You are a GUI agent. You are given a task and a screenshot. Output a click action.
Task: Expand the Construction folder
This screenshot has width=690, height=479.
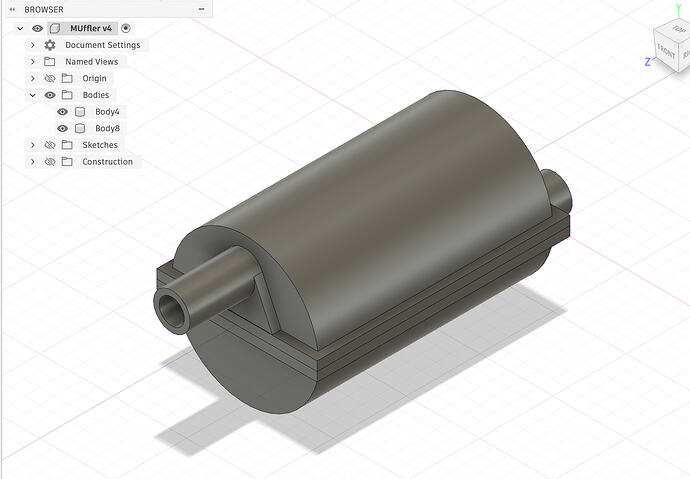tap(33, 162)
